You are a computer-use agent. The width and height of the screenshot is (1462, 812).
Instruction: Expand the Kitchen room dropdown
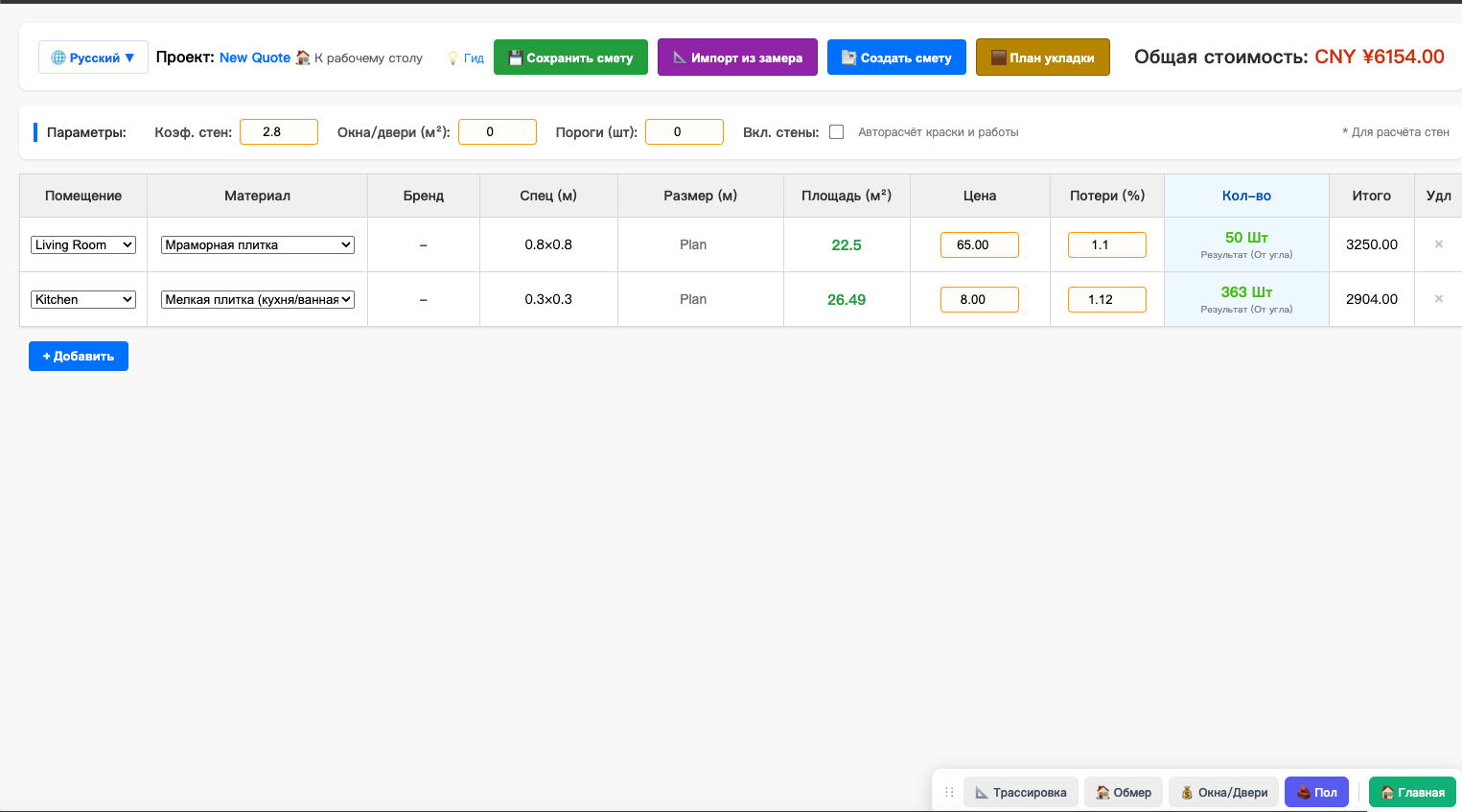click(x=83, y=299)
